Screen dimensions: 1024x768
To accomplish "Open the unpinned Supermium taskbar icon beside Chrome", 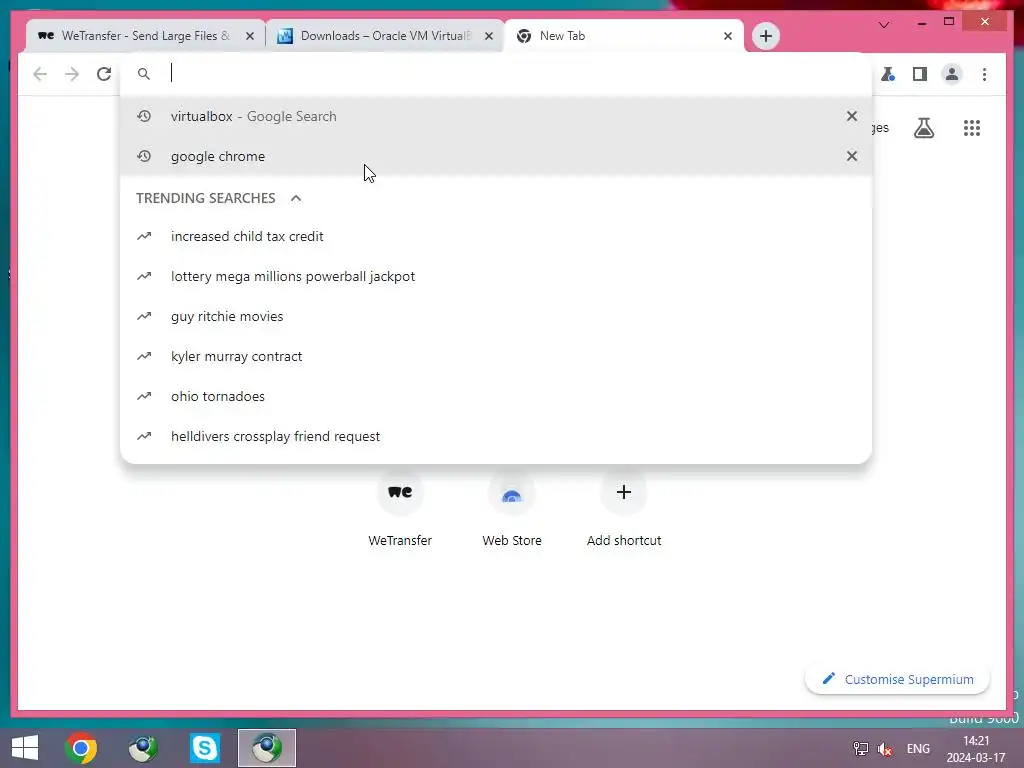I will click(143, 748).
